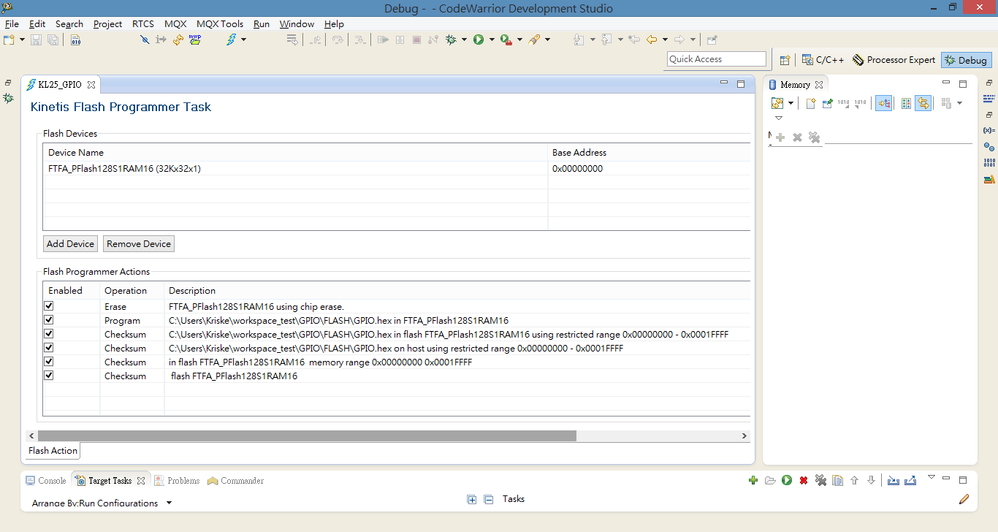Select FTFA_PFlash128S1RAM16 (32Kx32x1) device row

pos(397,169)
